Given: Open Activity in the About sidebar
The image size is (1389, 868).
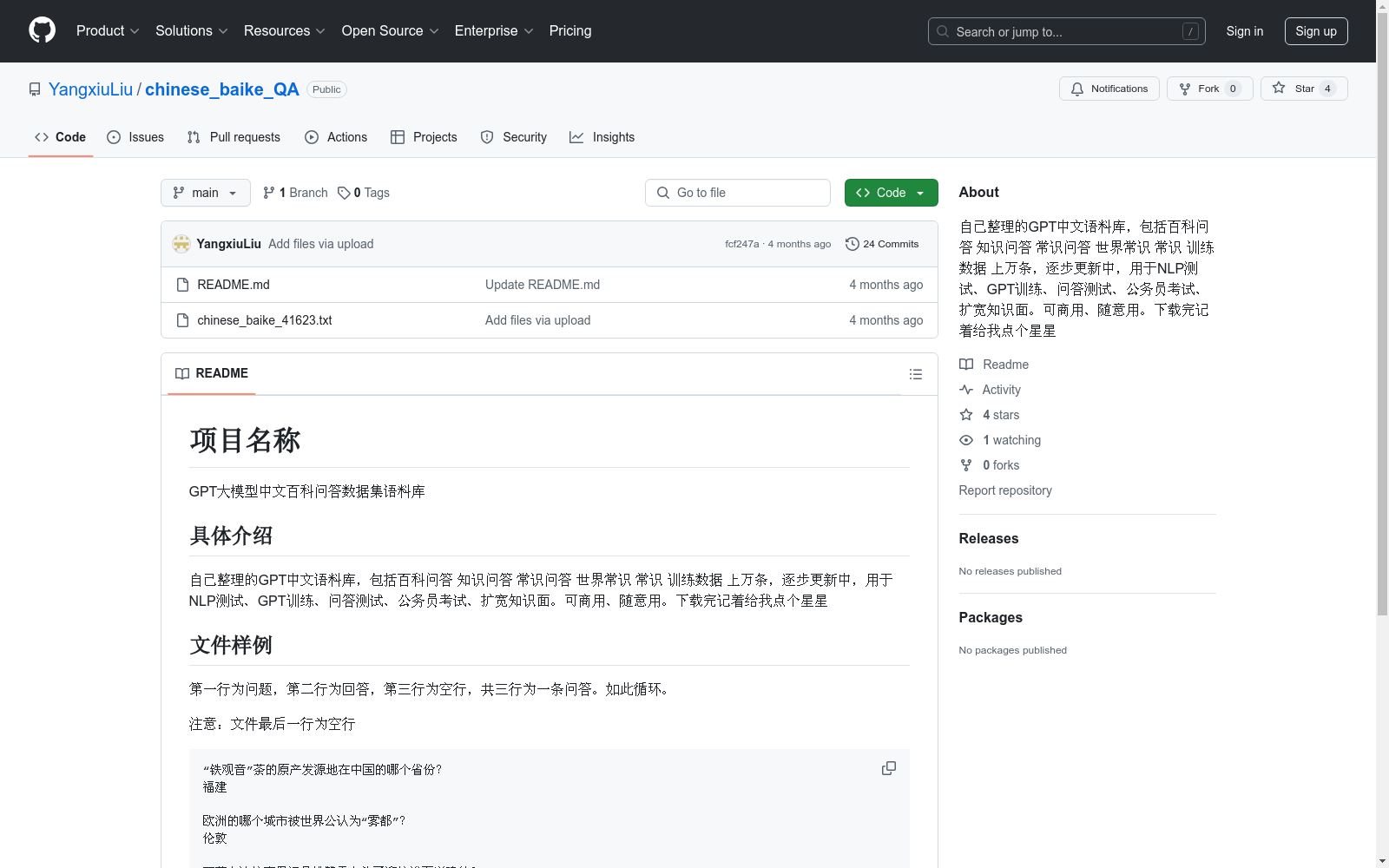Looking at the screenshot, I should [x=990, y=390].
